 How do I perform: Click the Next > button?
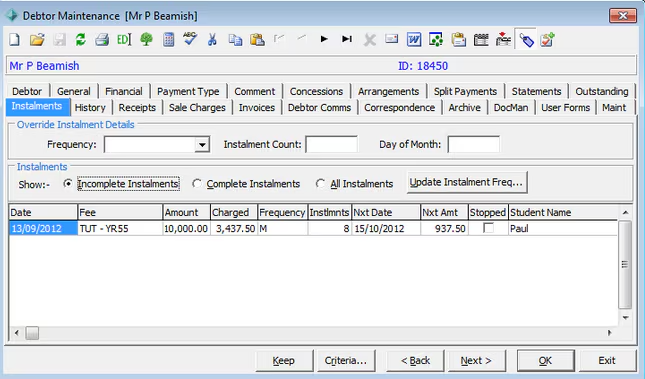tap(476, 360)
